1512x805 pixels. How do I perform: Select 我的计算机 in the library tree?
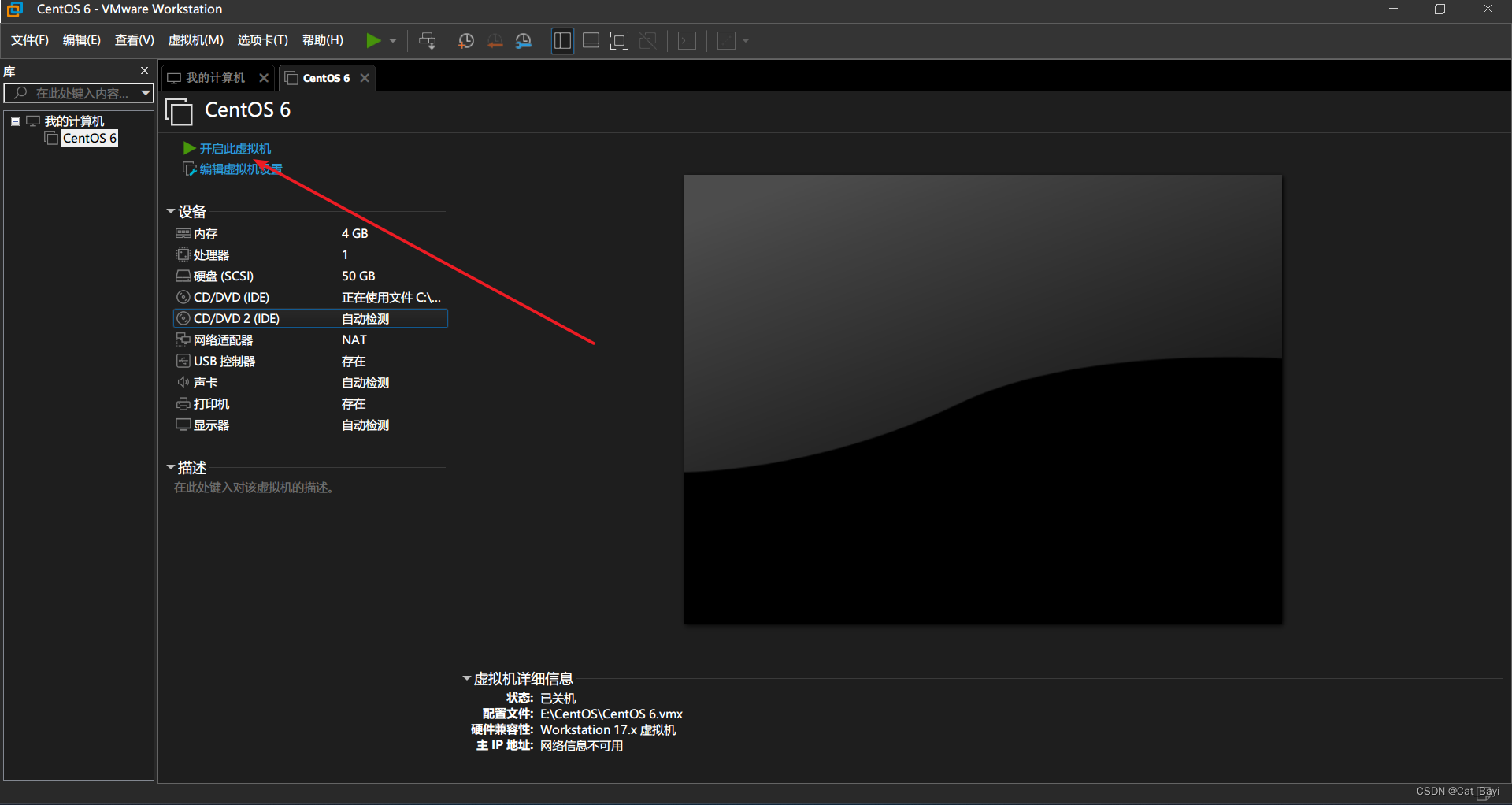(74, 121)
